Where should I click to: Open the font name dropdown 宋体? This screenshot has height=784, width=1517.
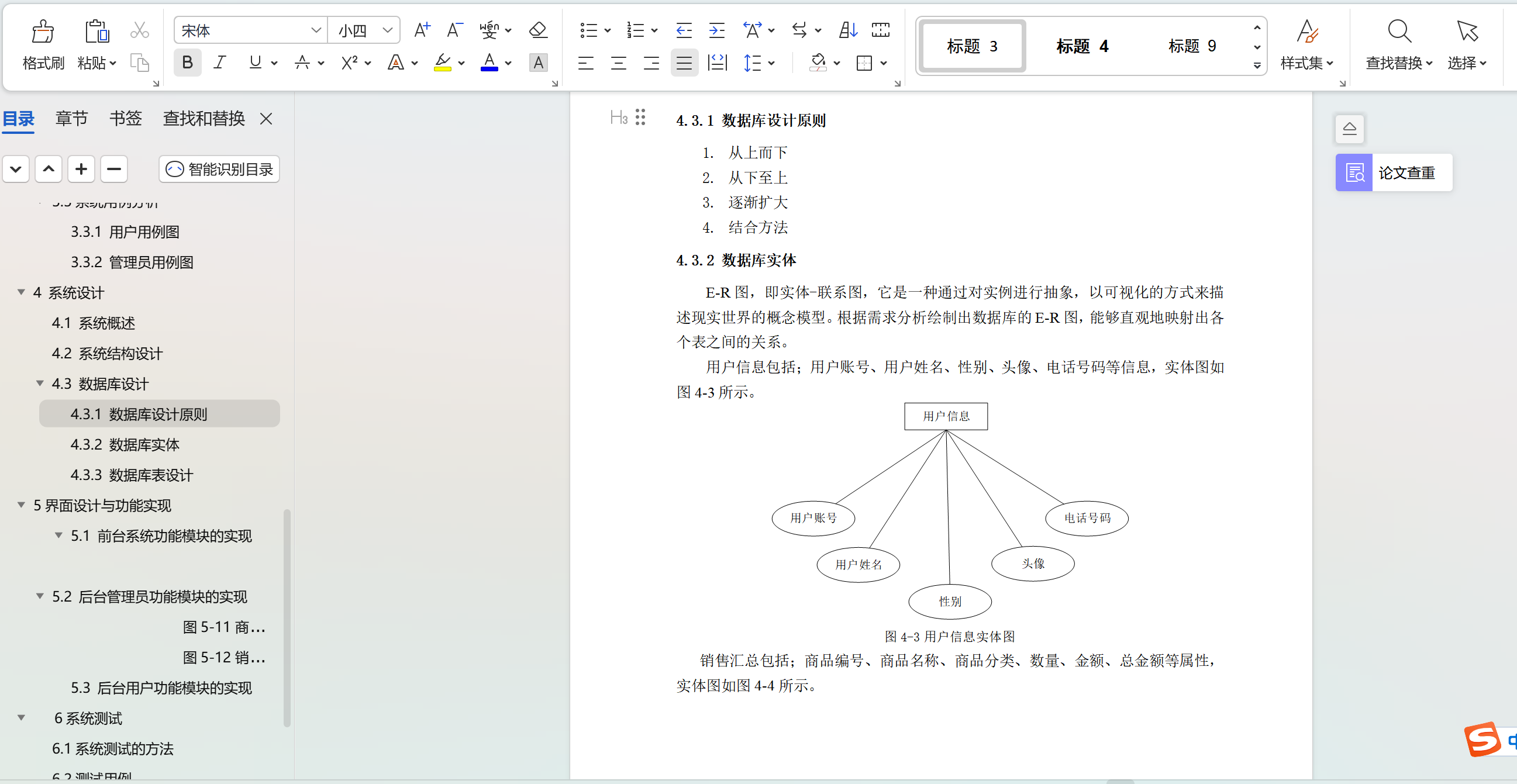click(316, 30)
